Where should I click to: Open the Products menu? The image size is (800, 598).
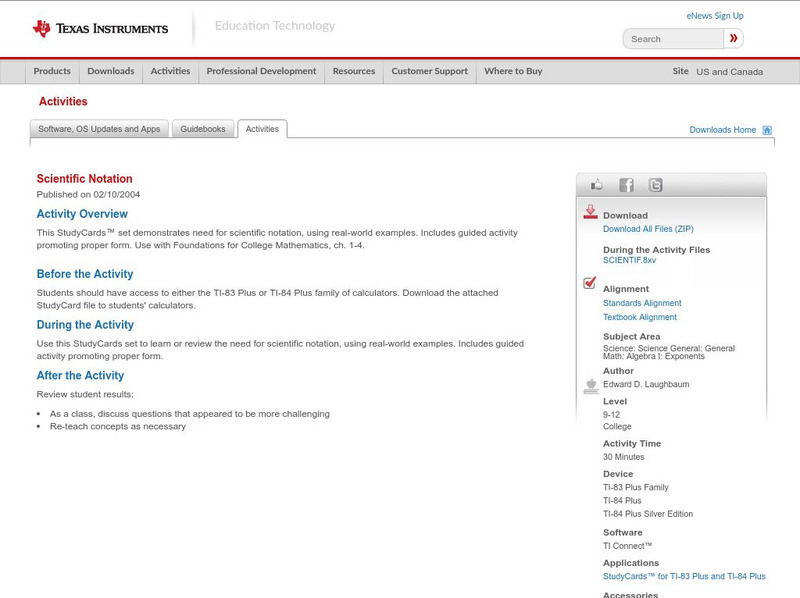point(52,71)
